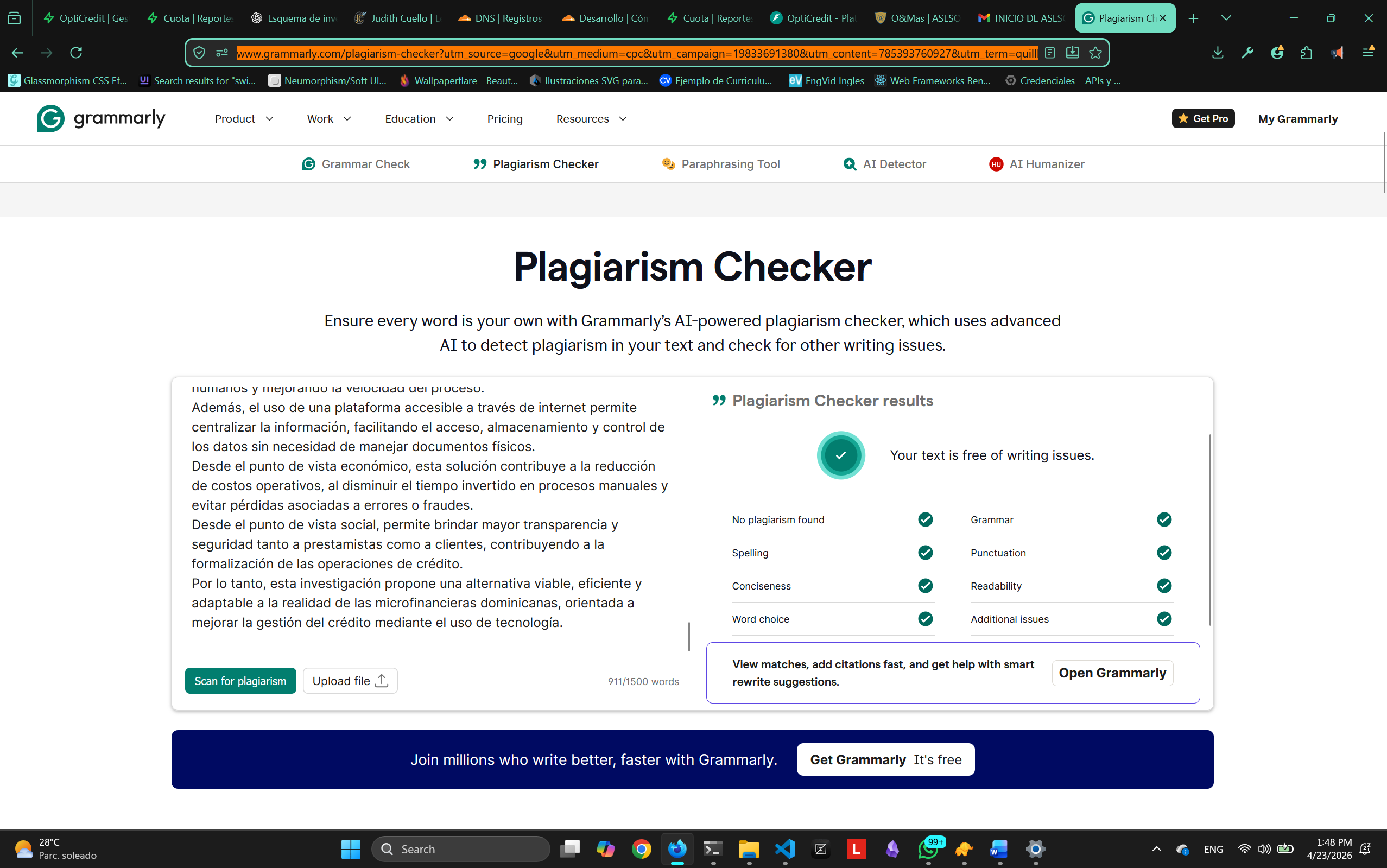Open the Terminal from the taskbar

(713, 849)
